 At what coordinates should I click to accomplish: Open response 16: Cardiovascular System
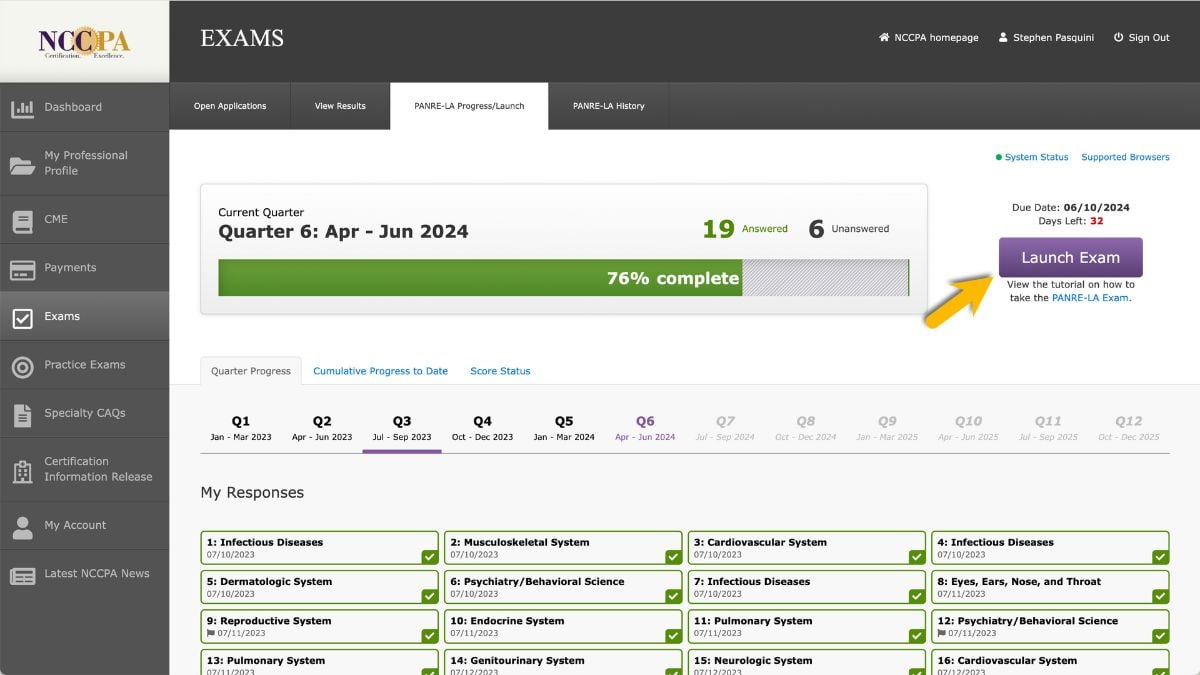1051,663
